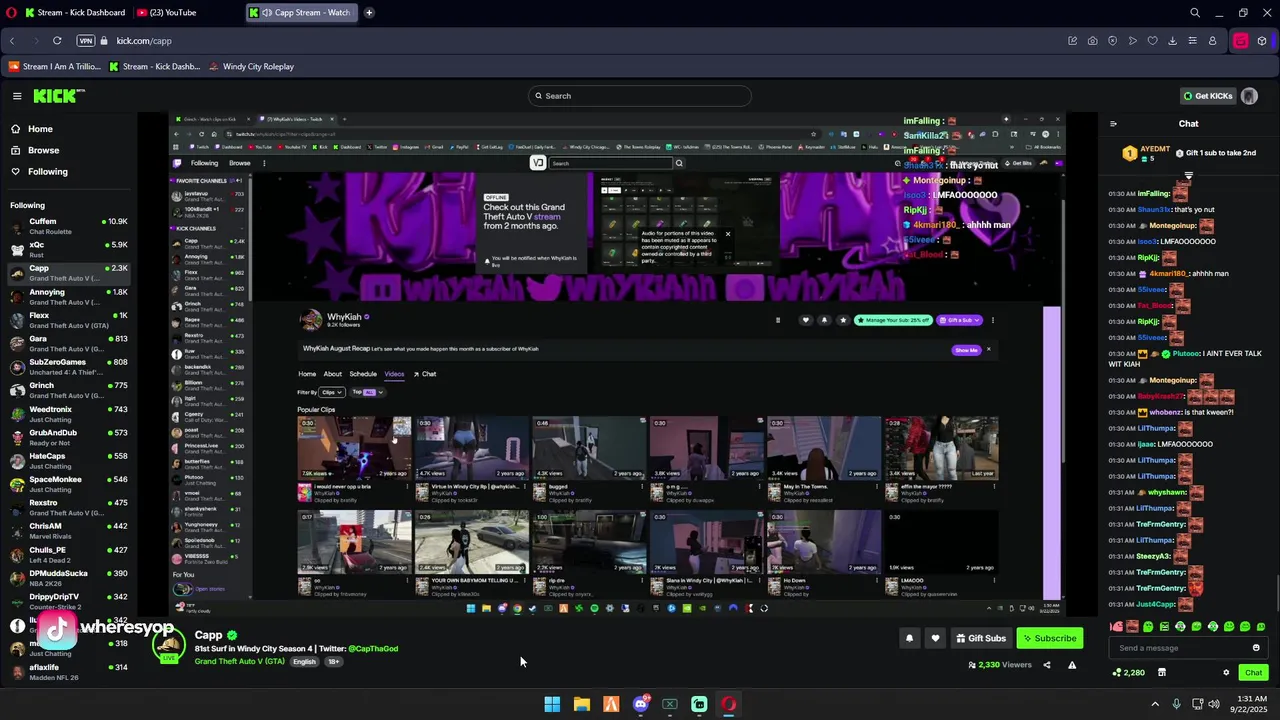
Task: Open Windy City Roleplay bookmark
Action: tap(251, 67)
